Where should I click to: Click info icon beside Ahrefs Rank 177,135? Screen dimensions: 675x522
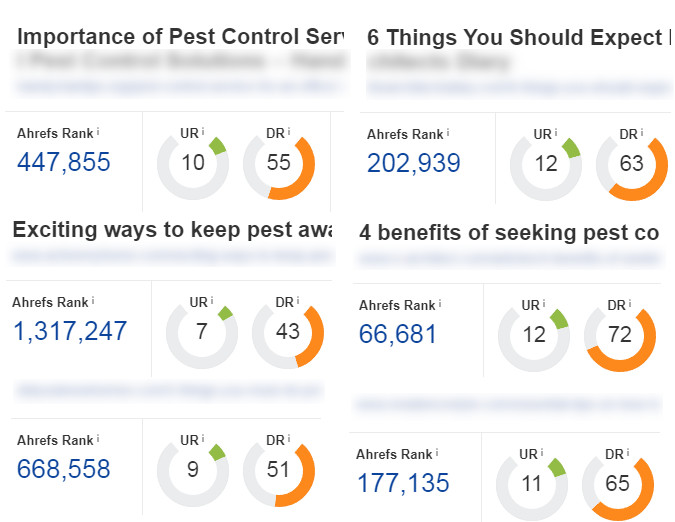click(437, 454)
